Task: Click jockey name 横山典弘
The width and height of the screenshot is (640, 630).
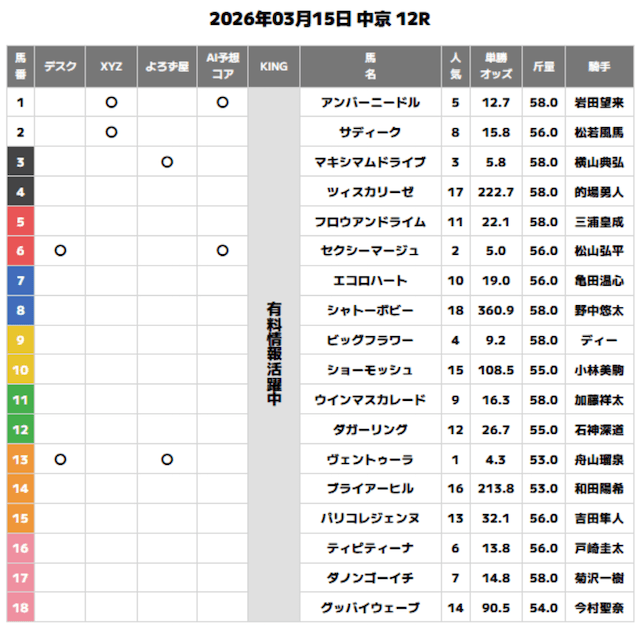Action: (x=599, y=162)
